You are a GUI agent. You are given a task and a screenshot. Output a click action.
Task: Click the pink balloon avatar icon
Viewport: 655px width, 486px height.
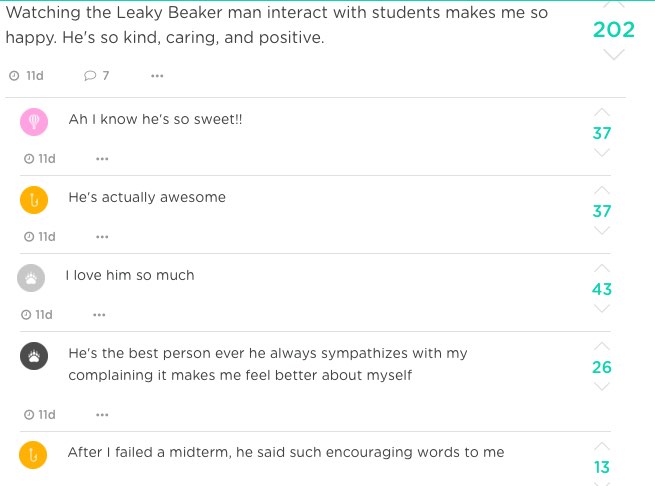pos(34,122)
